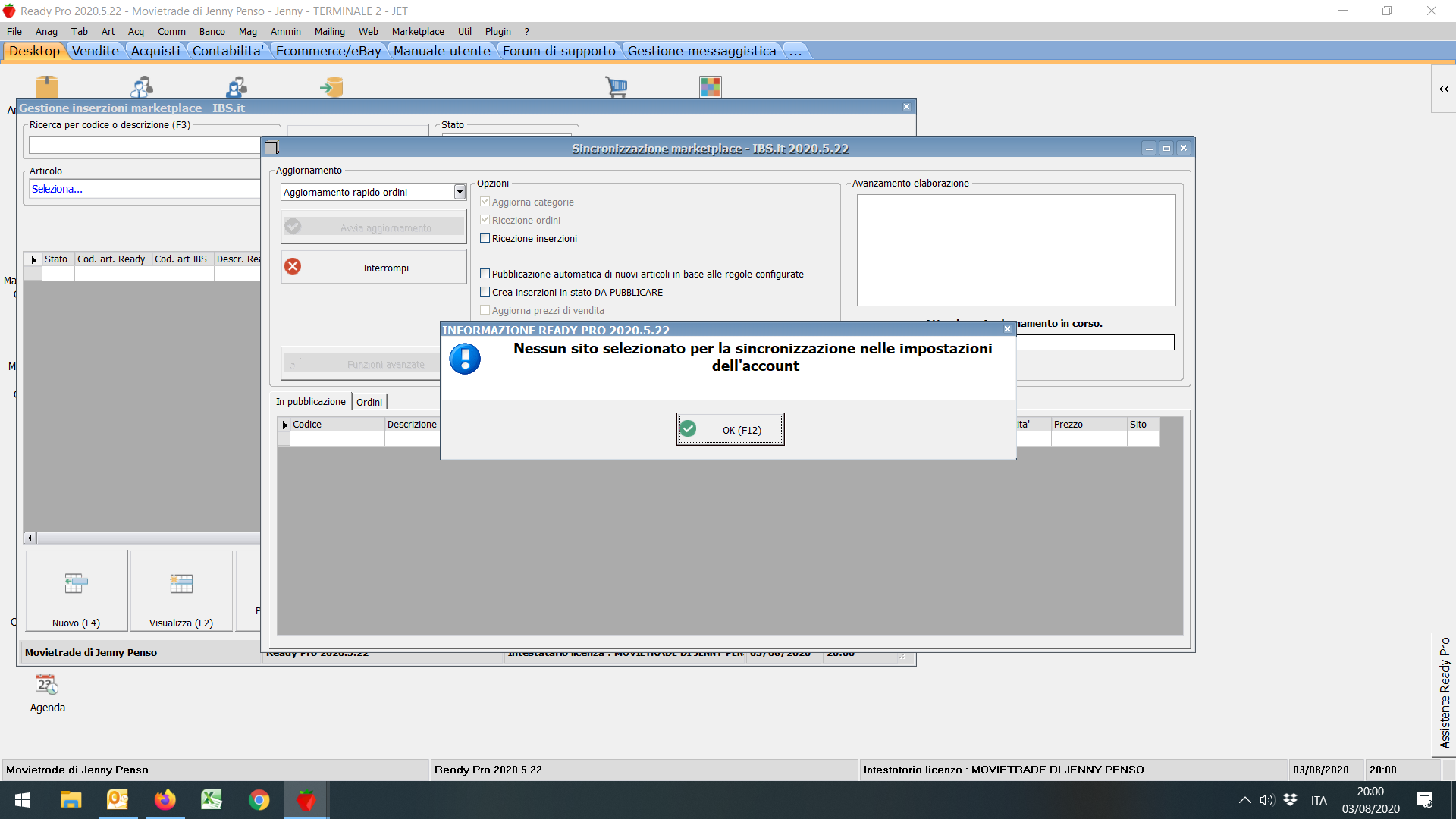Open the Marketplace menu
The image size is (1456, 819).
click(x=418, y=32)
